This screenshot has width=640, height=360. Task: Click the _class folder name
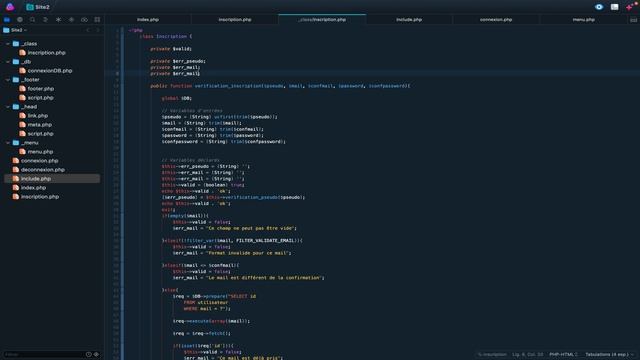pyautogui.click(x=29, y=44)
